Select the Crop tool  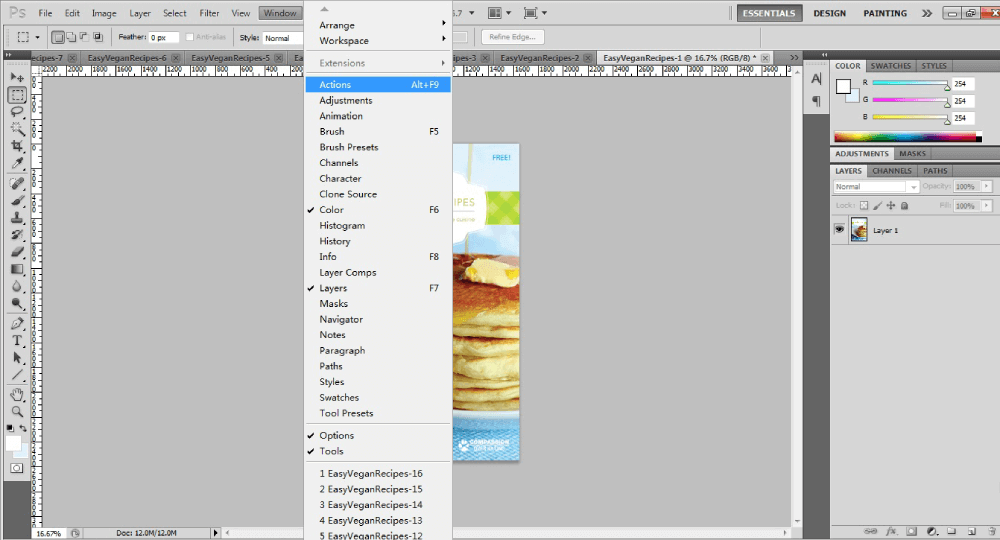17,146
